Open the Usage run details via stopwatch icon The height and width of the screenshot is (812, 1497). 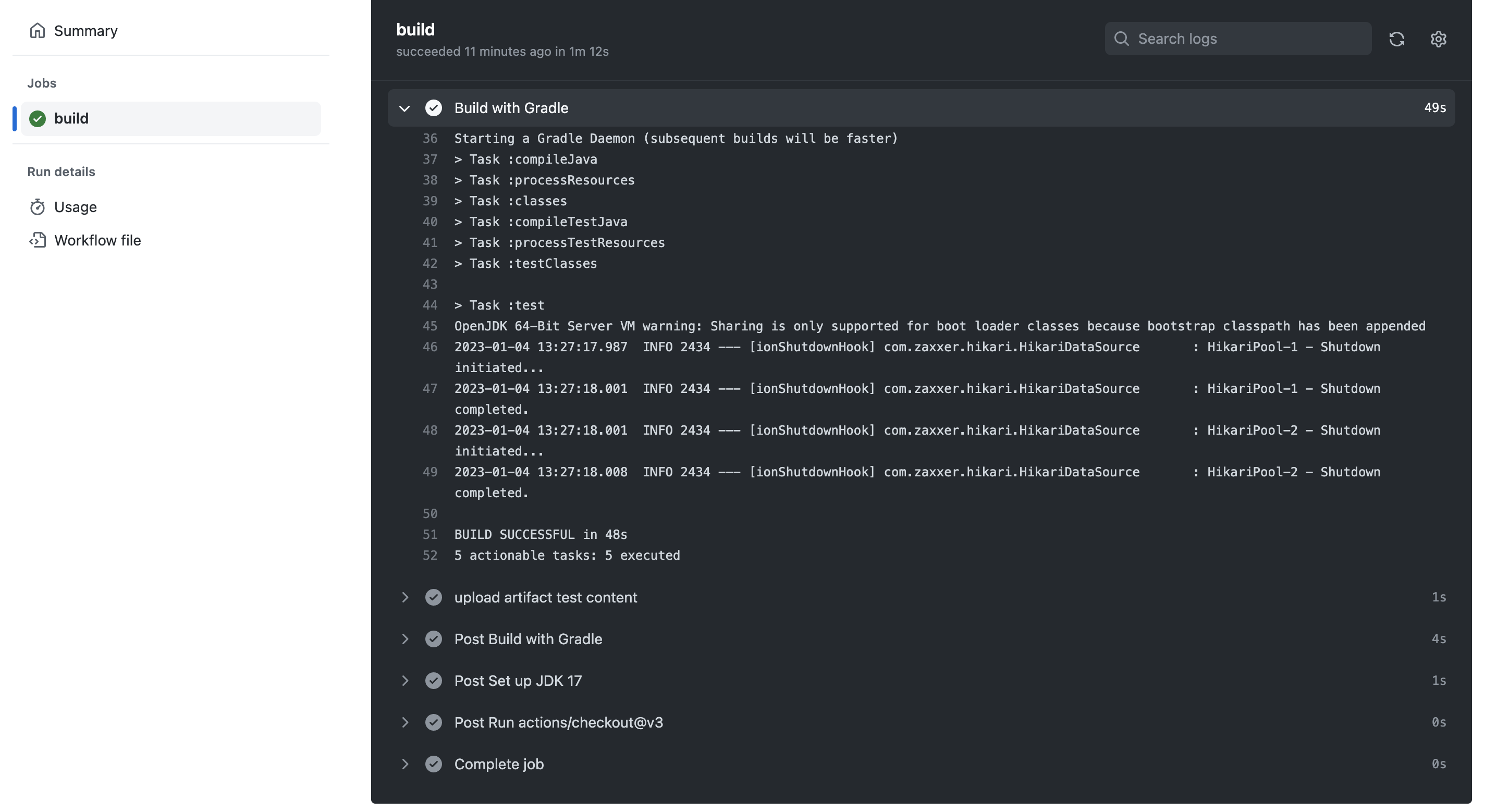37,207
